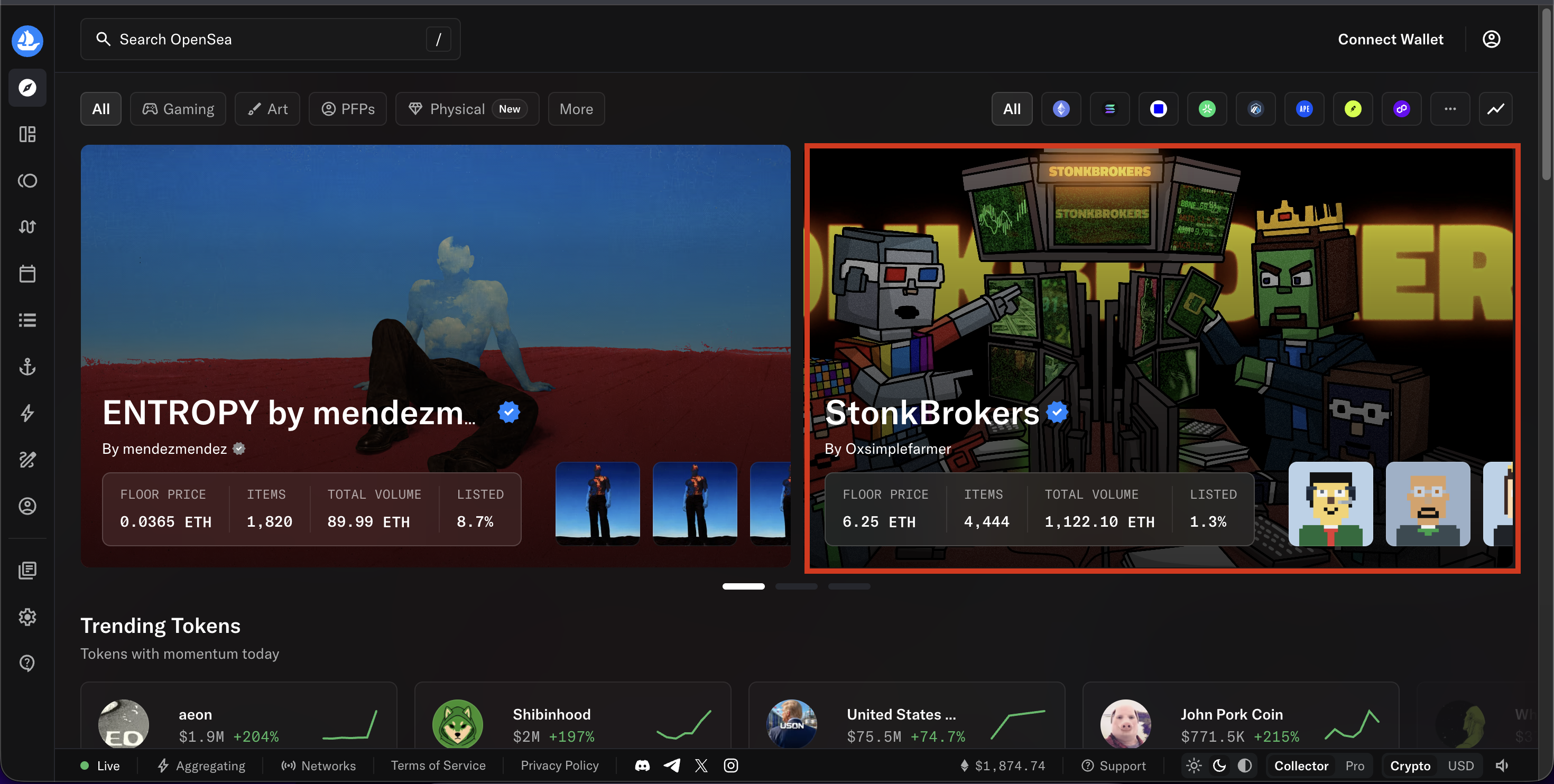This screenshot has height=784, width=1554.
Task: Open the Networks status menu
Action: tap(319, 766)
